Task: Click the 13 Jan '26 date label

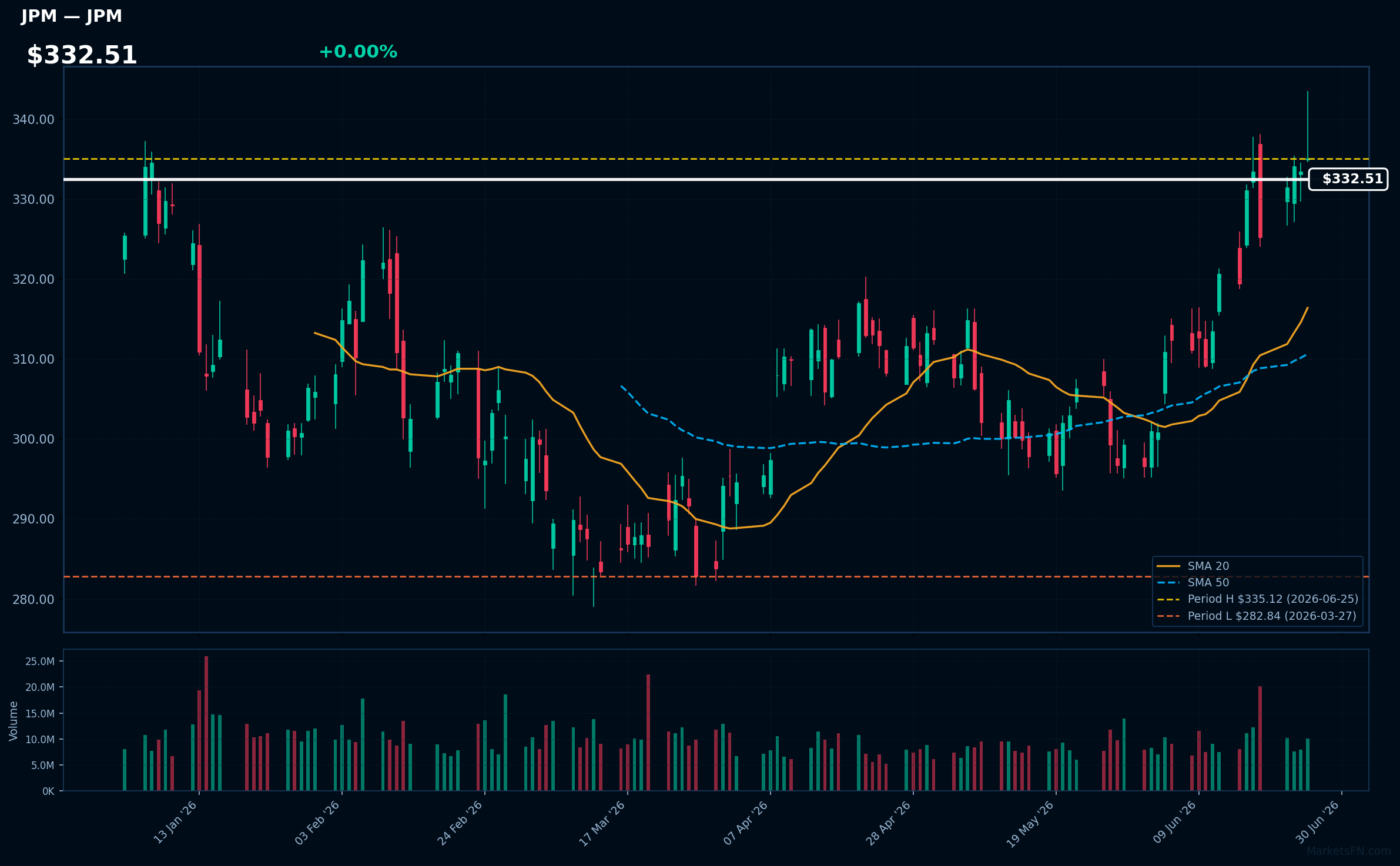Action: point(175,822)
